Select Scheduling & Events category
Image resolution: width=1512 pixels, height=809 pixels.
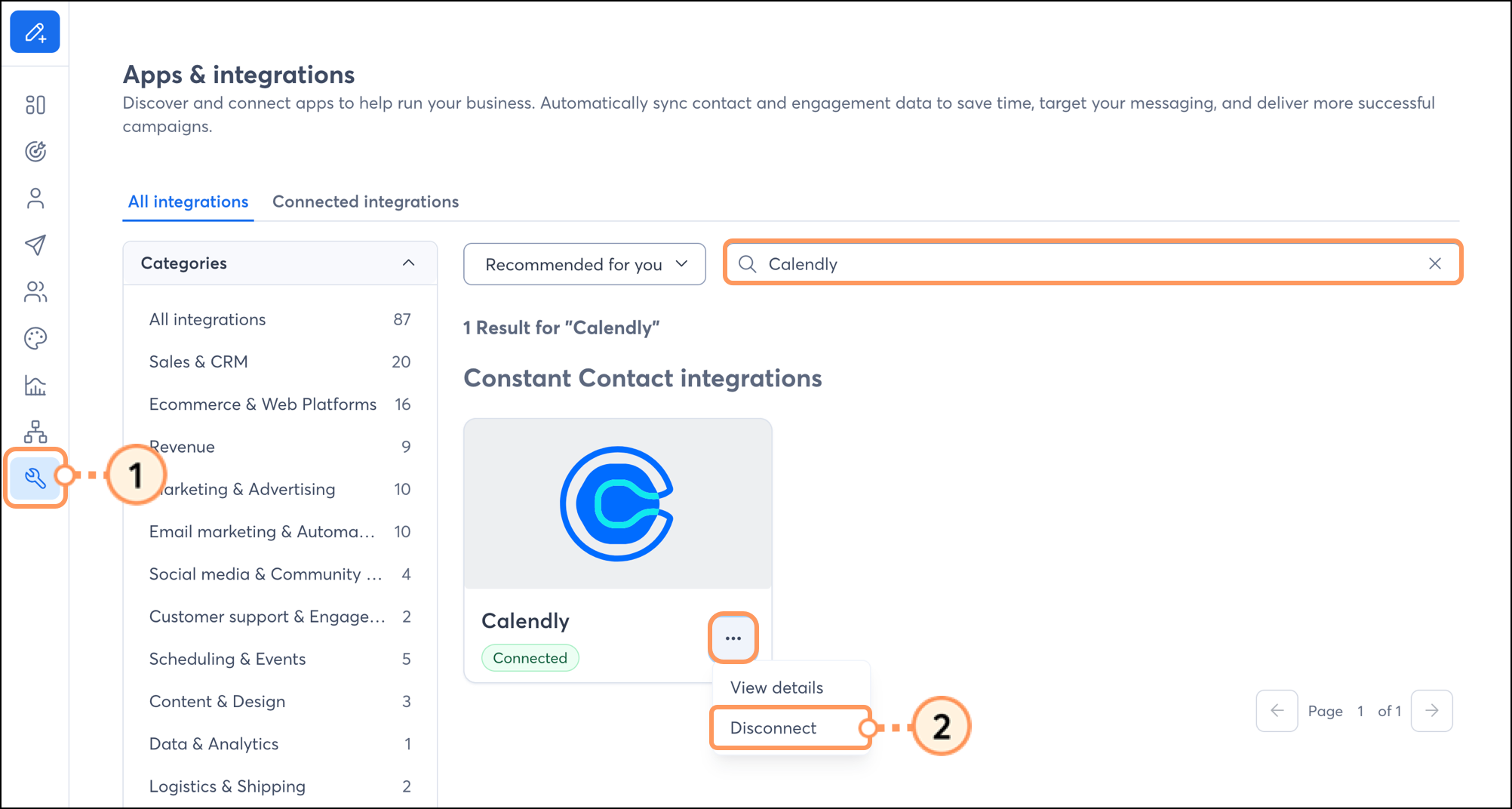(280, 659)
